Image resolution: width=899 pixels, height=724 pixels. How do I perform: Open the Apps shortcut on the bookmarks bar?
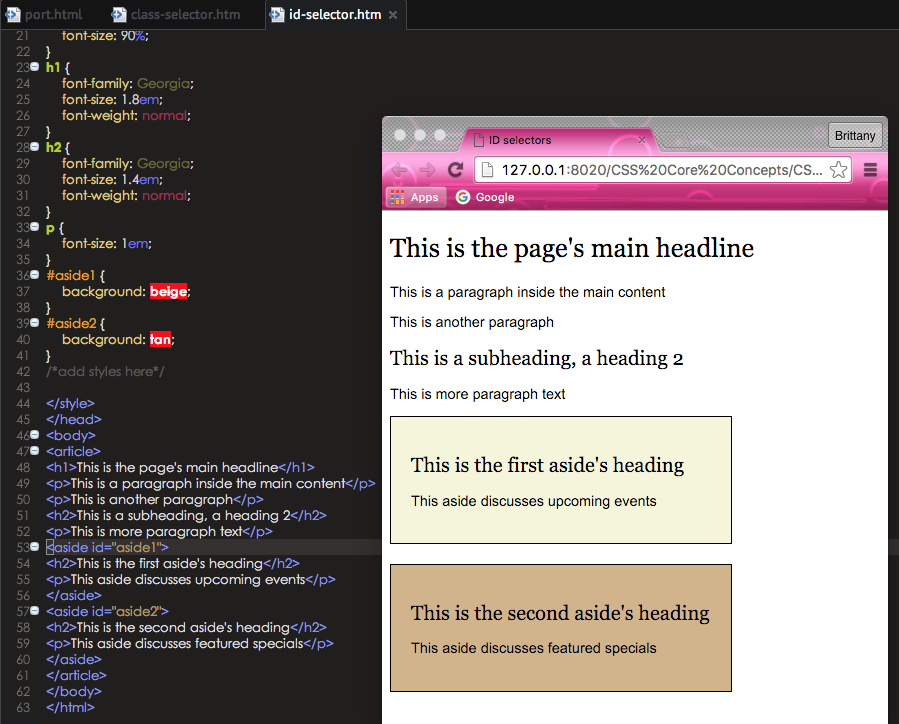[x=414, y=197]
